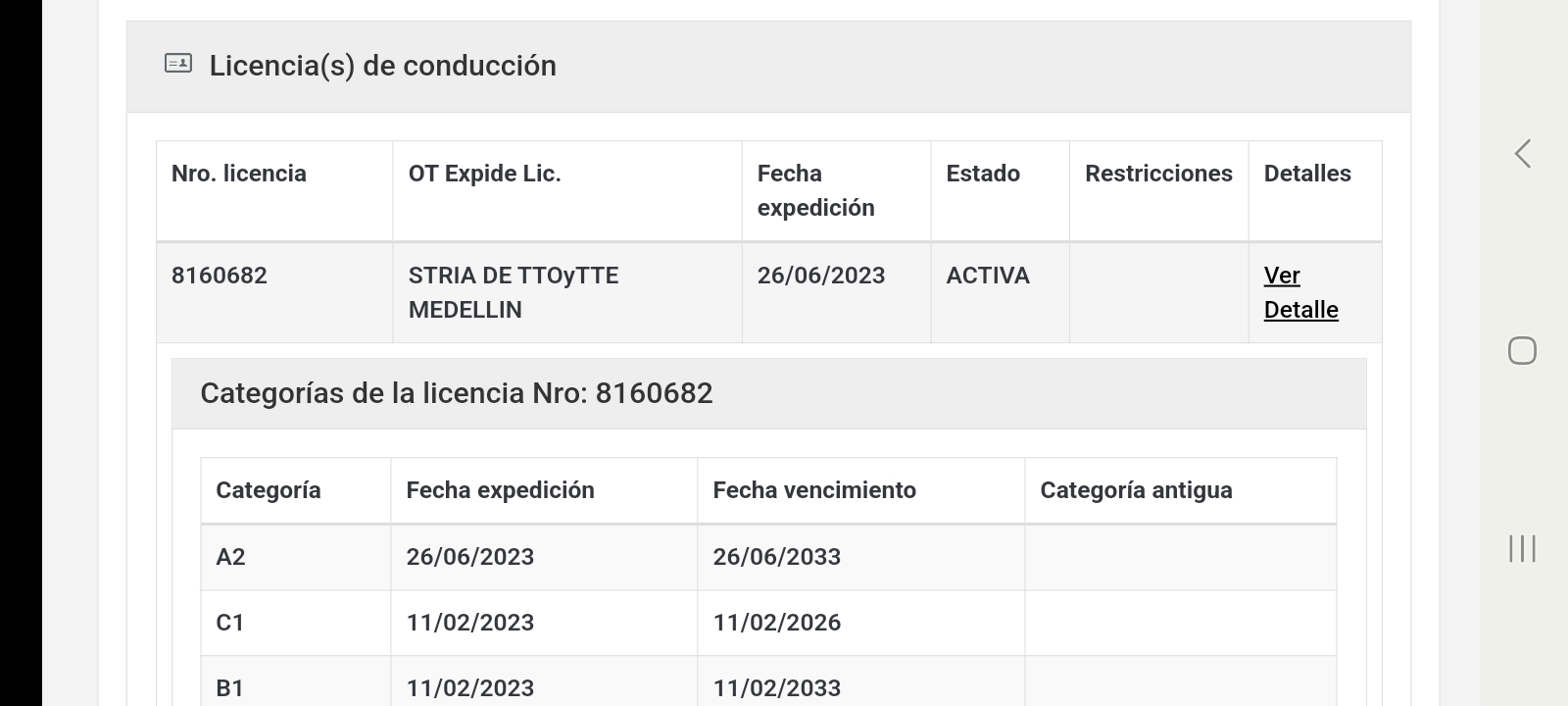Click the Categoría antigua column header
Viewport: 1568px width, 706px height.
click(1136, 490)
